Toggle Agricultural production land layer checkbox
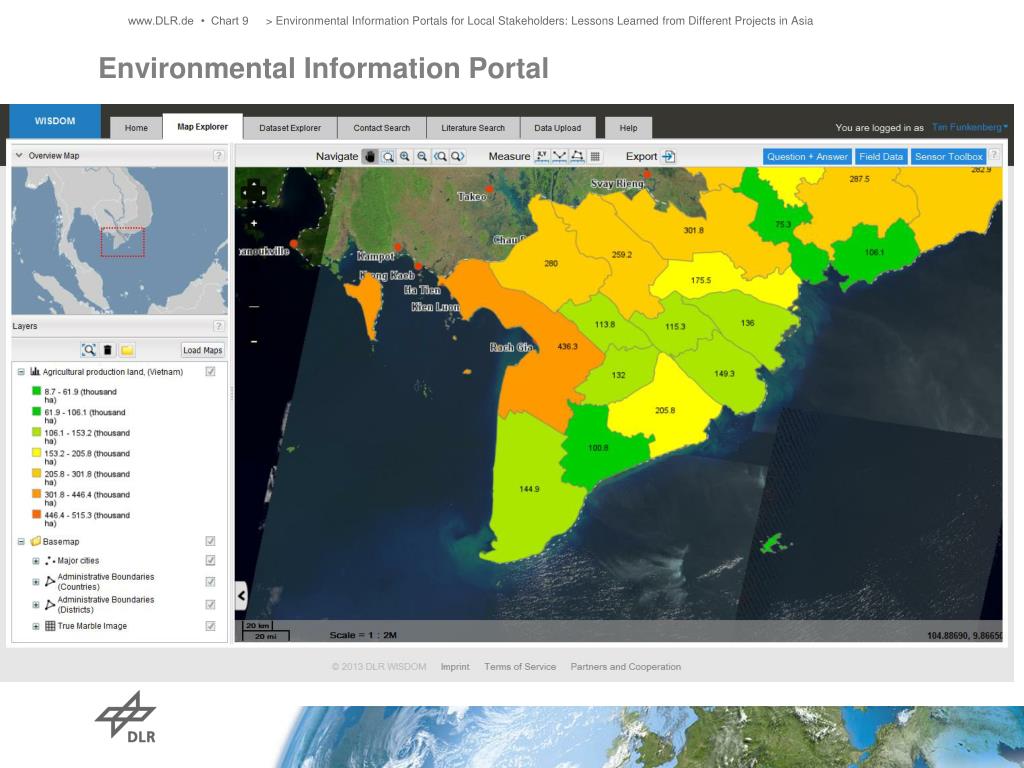Image resolution: width=1024 pixels, height=768 pixels. point(210,372)
